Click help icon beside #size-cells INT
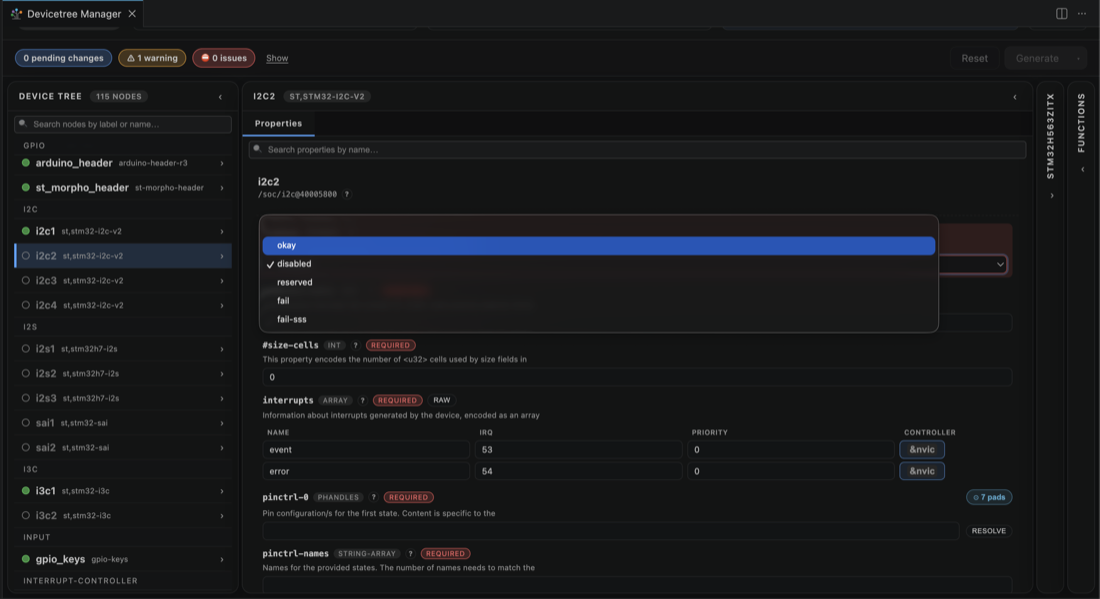Screen dimensions: 1100x599 point(356,345)
